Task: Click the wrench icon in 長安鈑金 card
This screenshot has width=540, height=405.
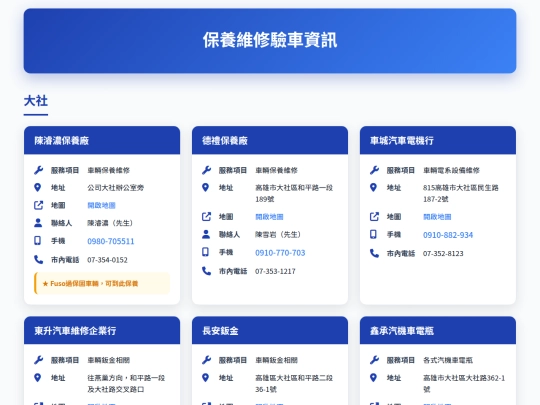Action: pos(206,360)
